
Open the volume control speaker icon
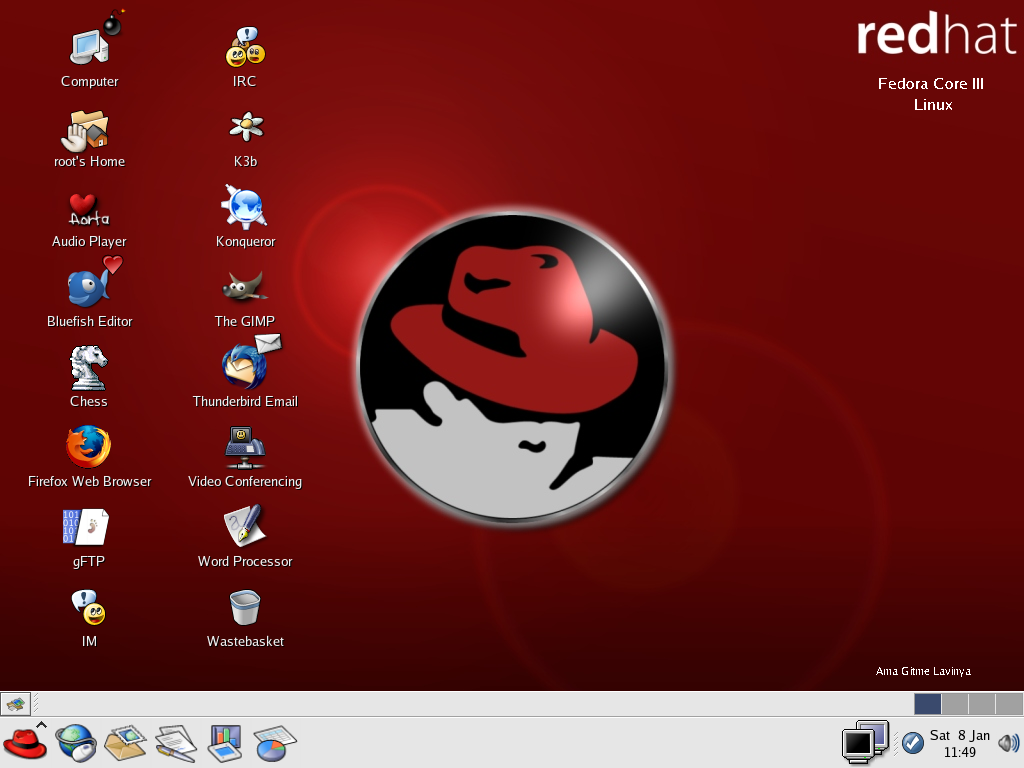click(x=1009, y=743)
